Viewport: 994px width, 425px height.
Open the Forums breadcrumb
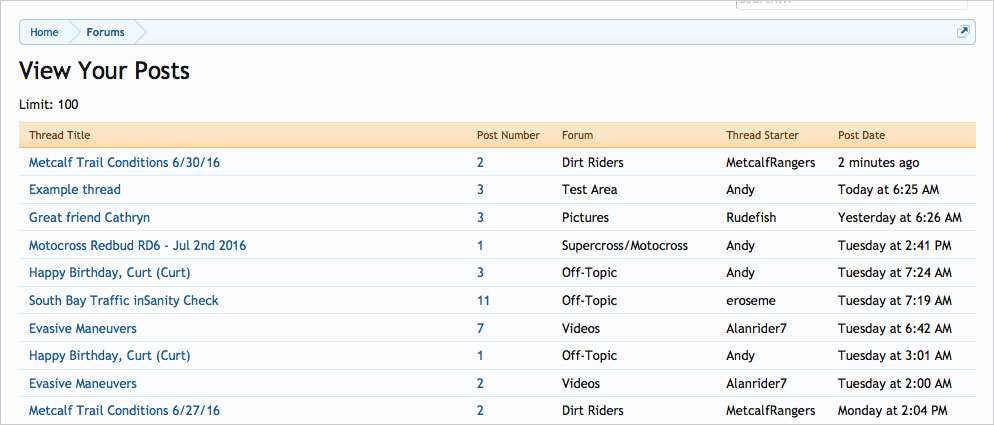click(x=105, y=32)
